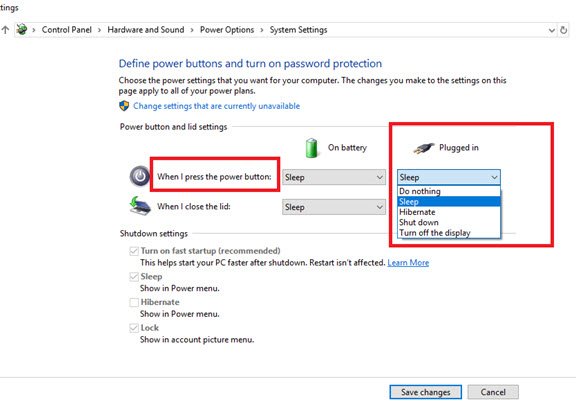
Task: Toggle the Lock checkbox
Action: click(x=134, y=328)
